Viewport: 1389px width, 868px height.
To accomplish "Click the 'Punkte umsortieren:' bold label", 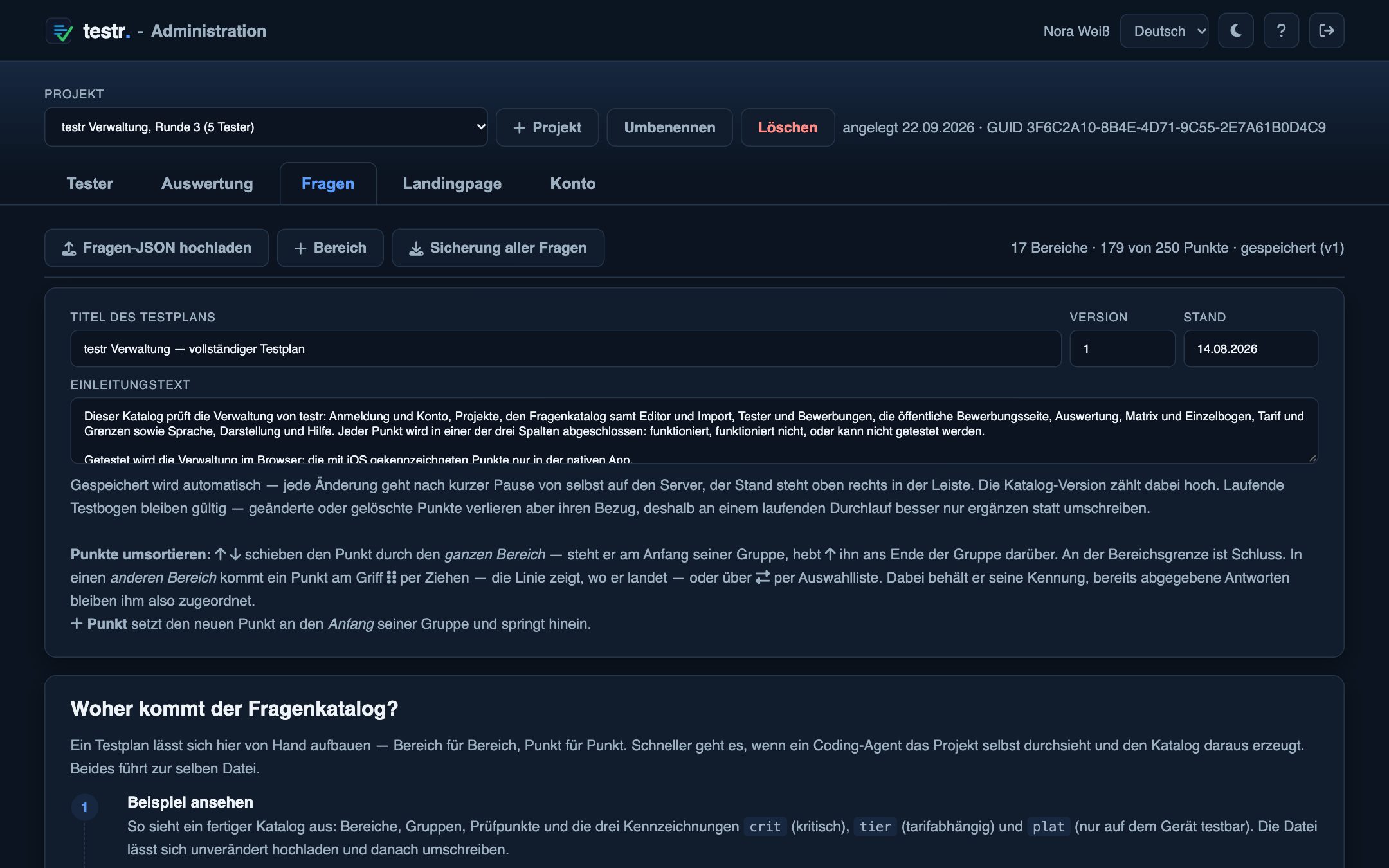I will [x=140, y=554].
